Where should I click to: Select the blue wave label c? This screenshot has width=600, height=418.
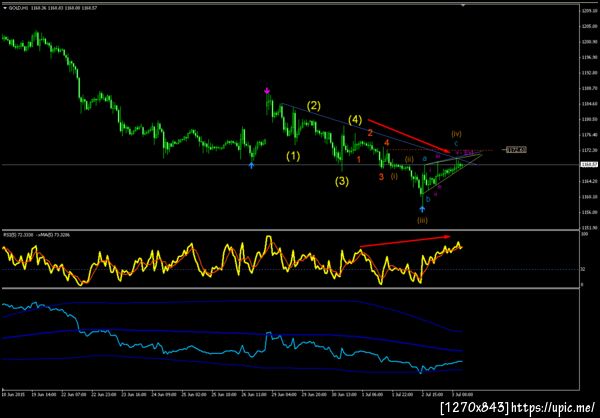tap(456, 143)
